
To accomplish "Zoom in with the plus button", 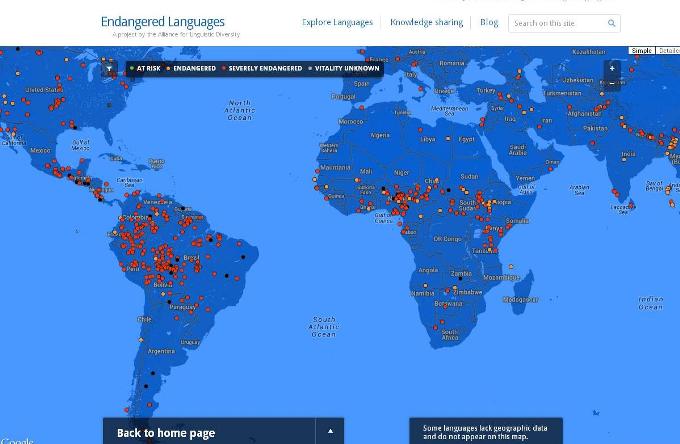I will 612,69.
